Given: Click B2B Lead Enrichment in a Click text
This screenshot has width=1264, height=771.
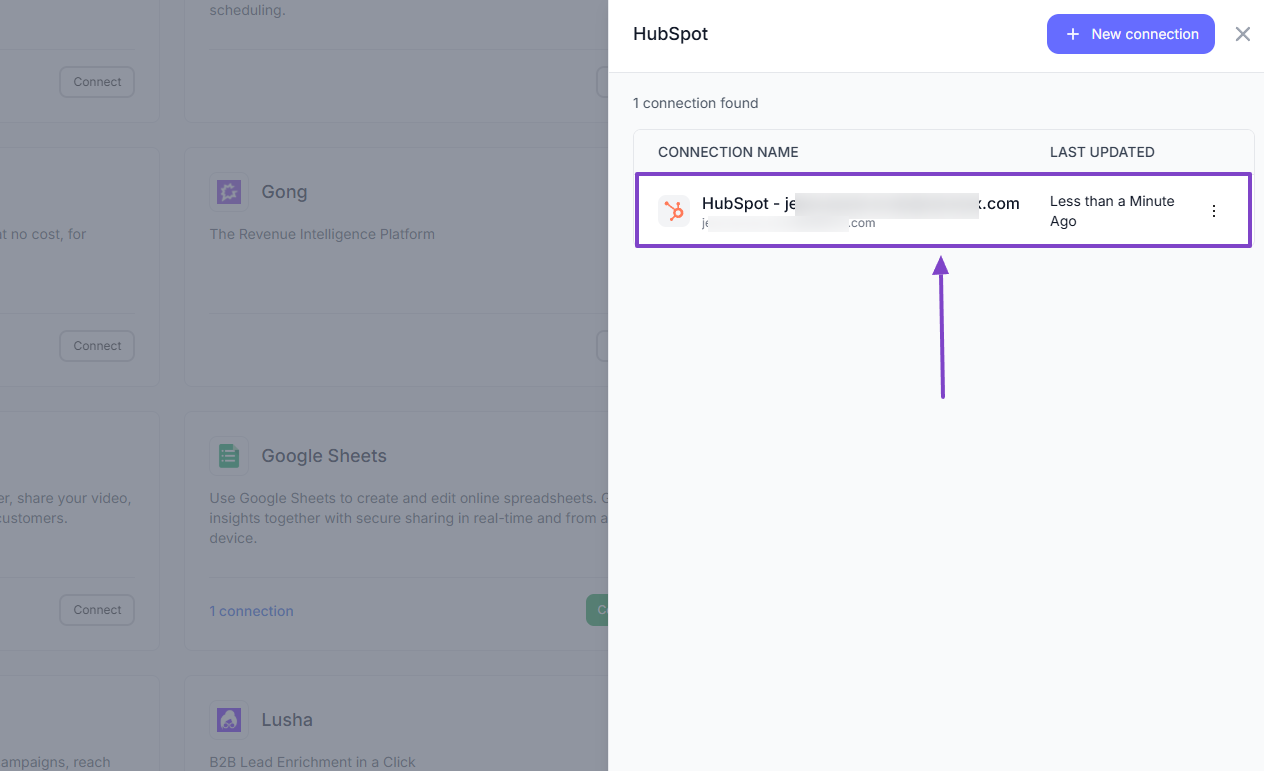Looking at the screenshot, I should coord(312,762).
